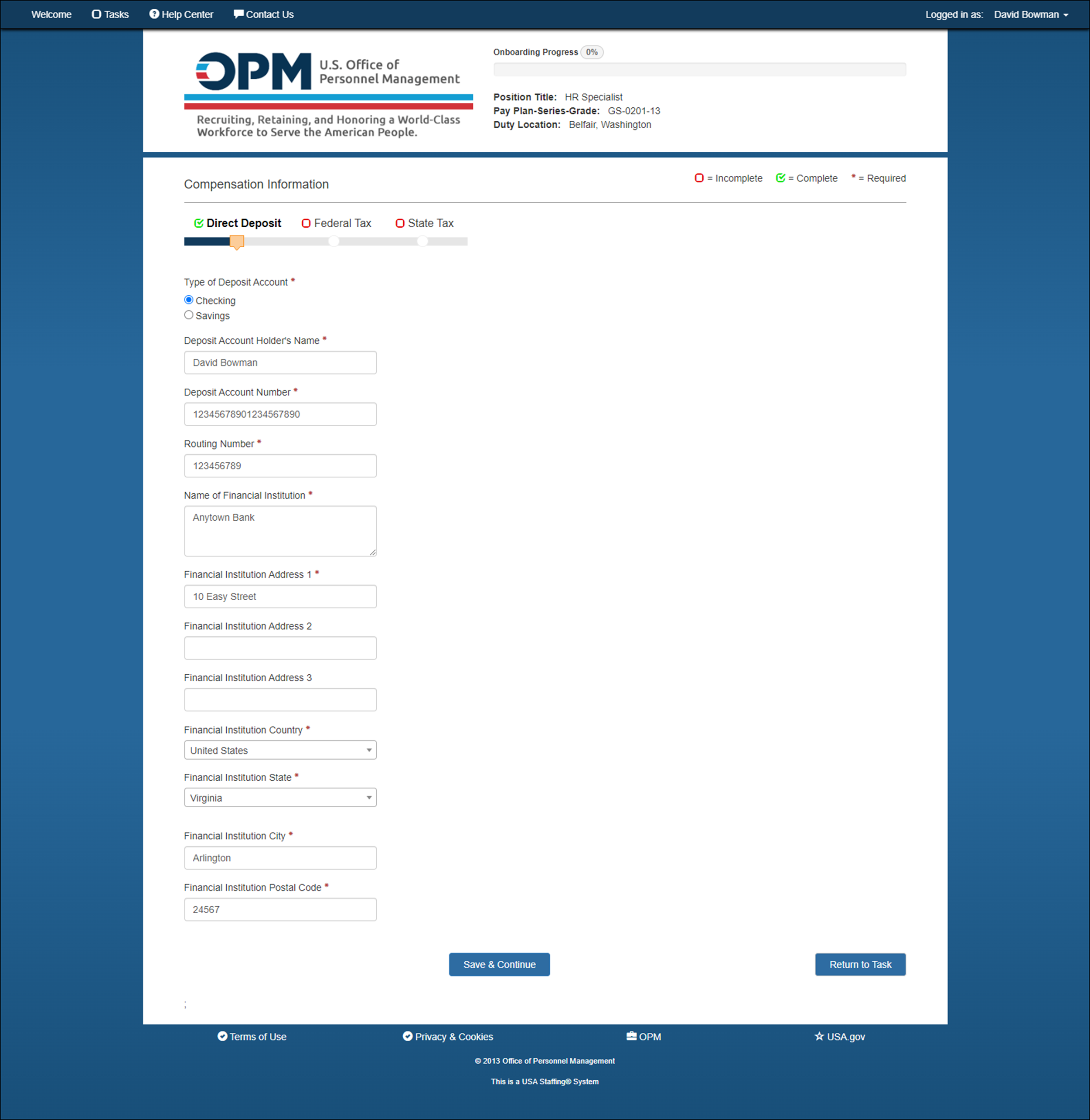Click the Name of Financial Institution textarea
The height and width of the screenshot is (1120, 1090).
click(x=280, y=531)
